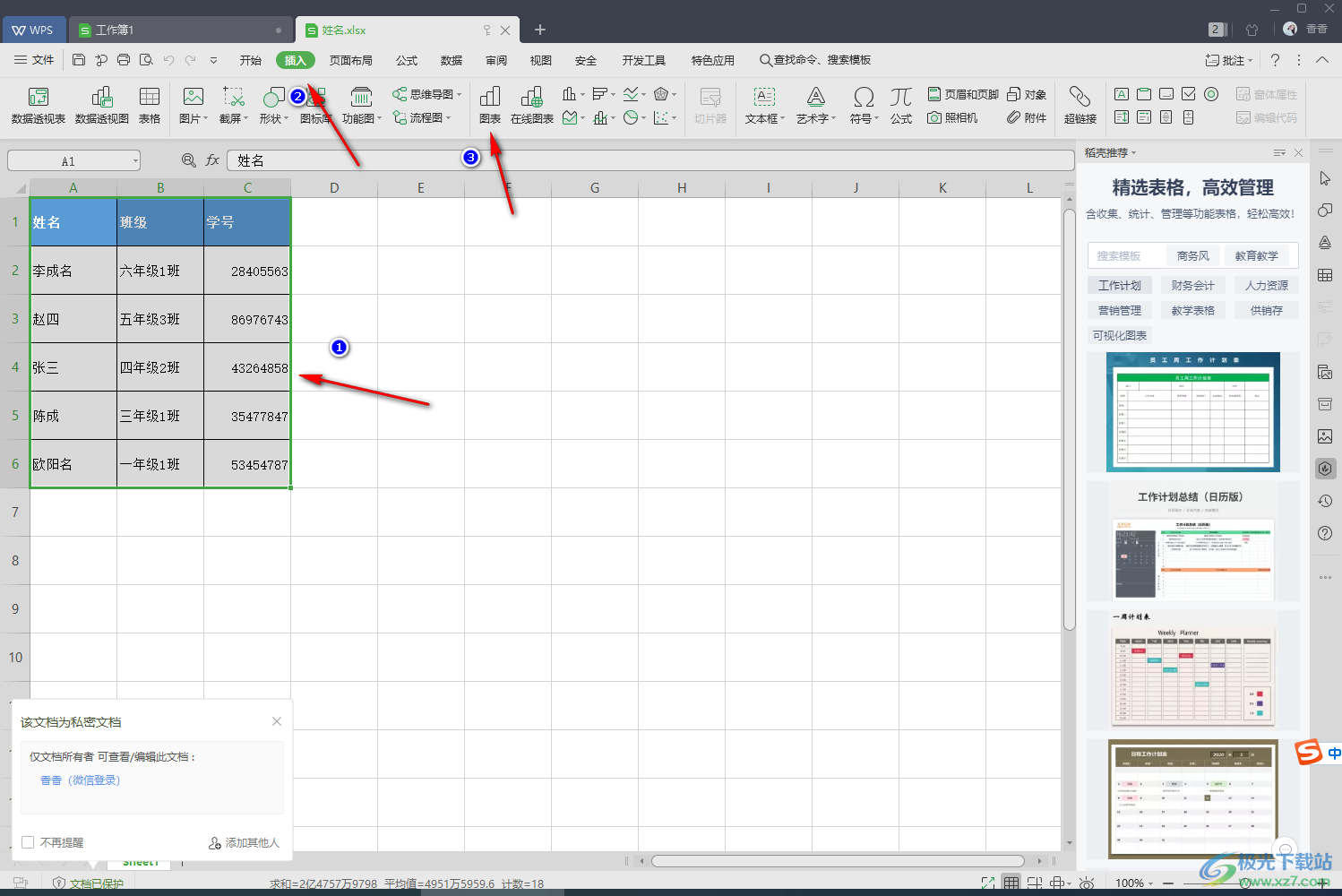Click the print icon in quick access bar
The height and width of the screenshot is (896, 1342).
tap(124, 60)
